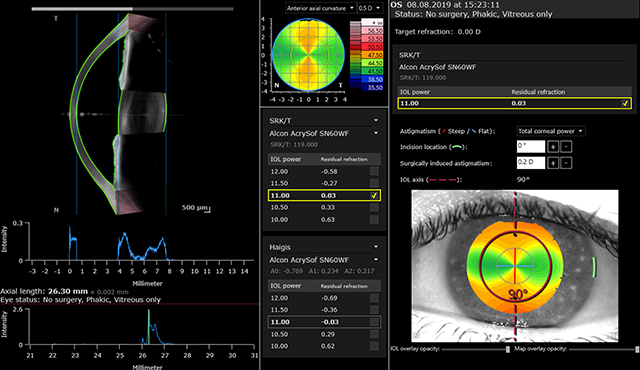
Task: Uncheck the selected SRK/T 11.00 IOL power
Action: 374,195
